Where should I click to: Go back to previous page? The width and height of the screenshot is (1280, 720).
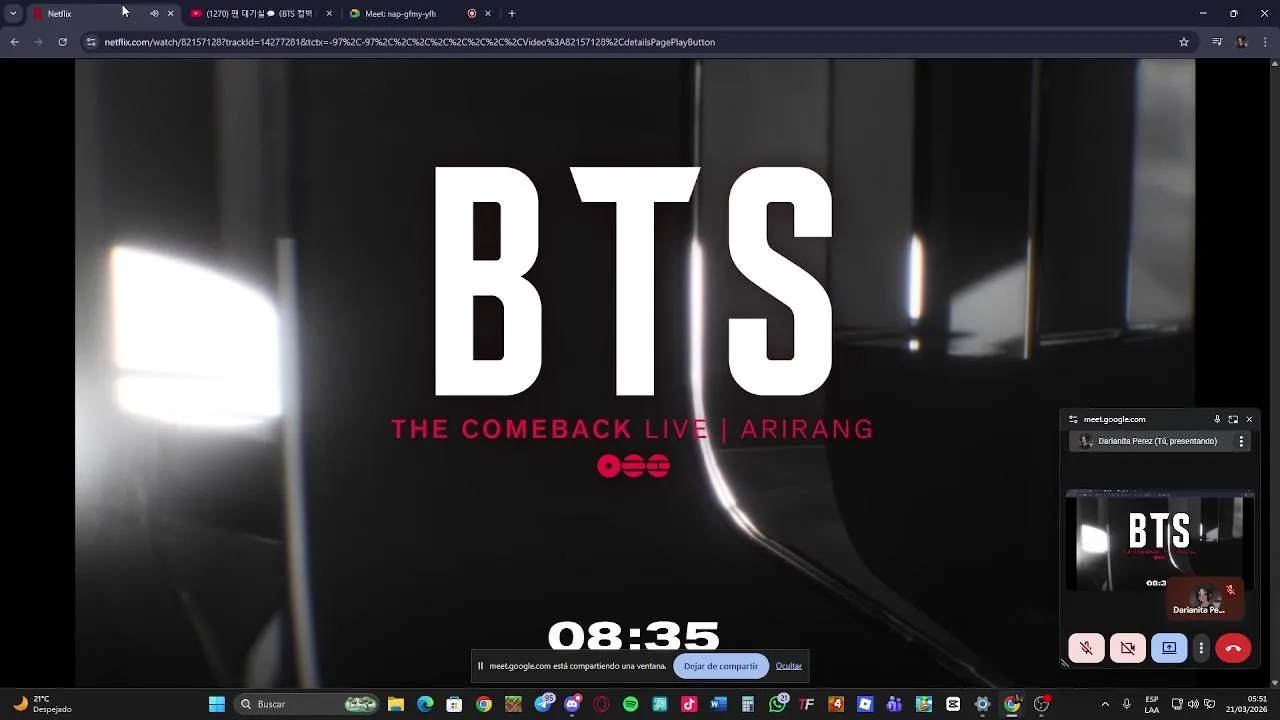click(x=15, y=42)
